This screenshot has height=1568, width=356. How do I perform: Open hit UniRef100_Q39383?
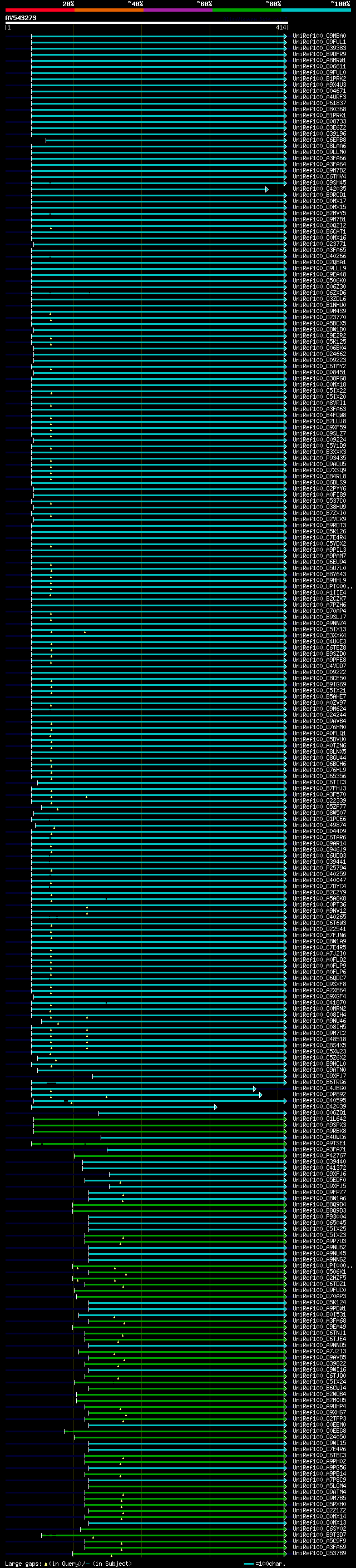coord(319,48)
